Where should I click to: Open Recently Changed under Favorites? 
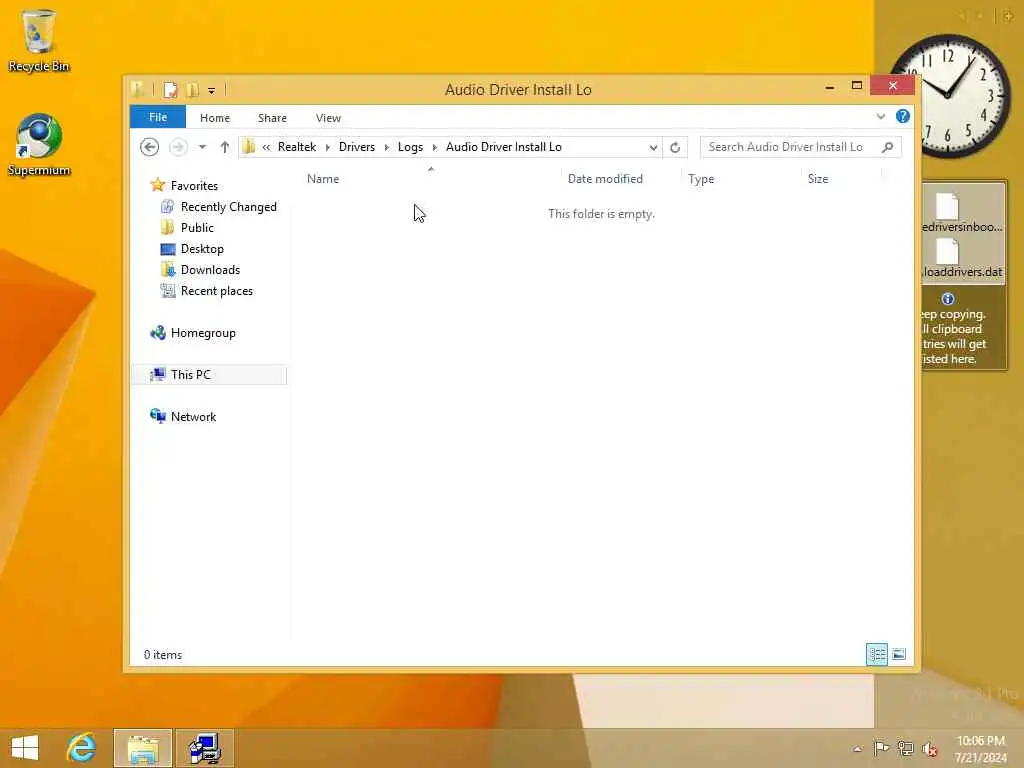[229, 207]
